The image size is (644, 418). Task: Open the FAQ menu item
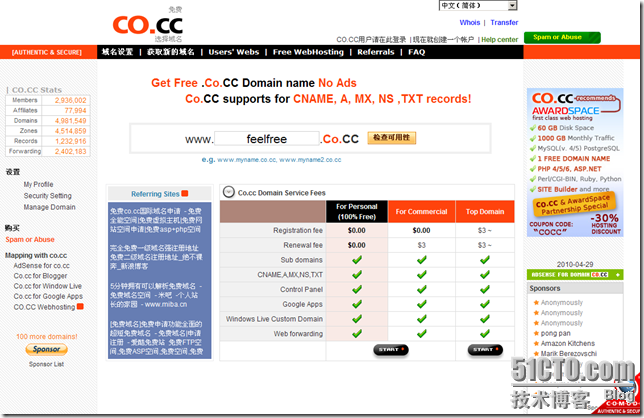416,52
